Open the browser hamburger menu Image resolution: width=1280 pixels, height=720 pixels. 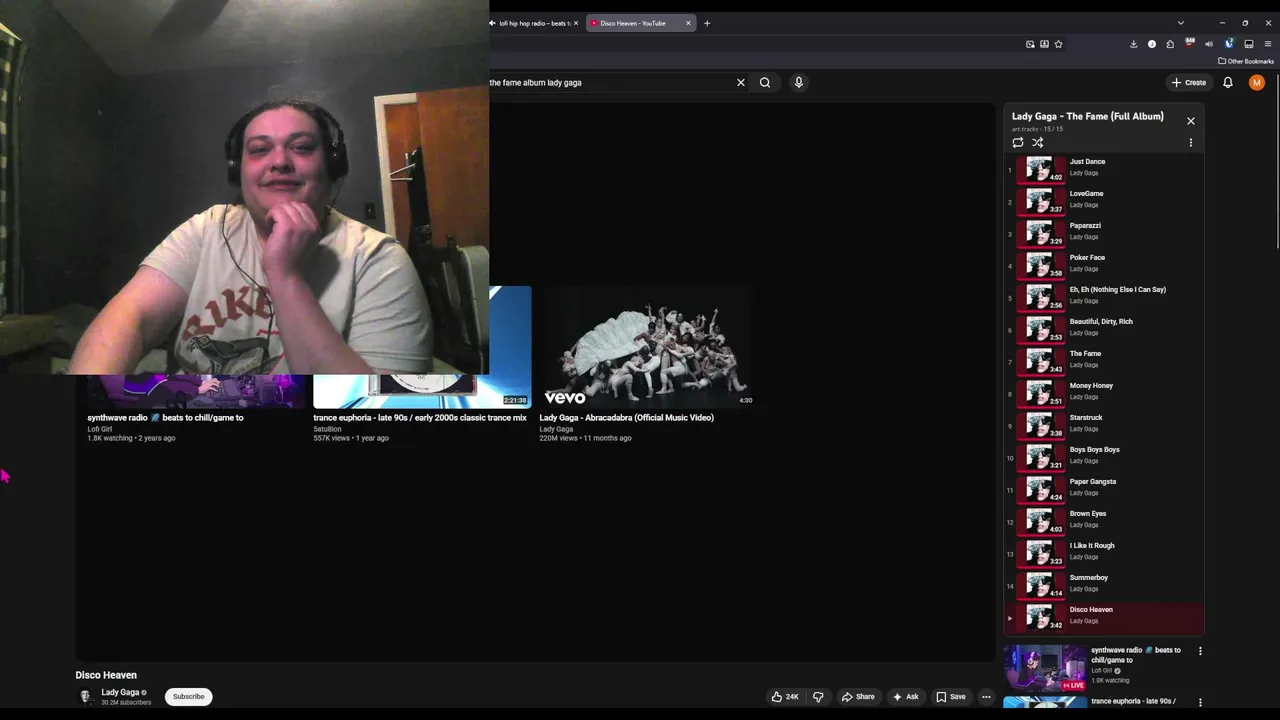click(1268, 44)
